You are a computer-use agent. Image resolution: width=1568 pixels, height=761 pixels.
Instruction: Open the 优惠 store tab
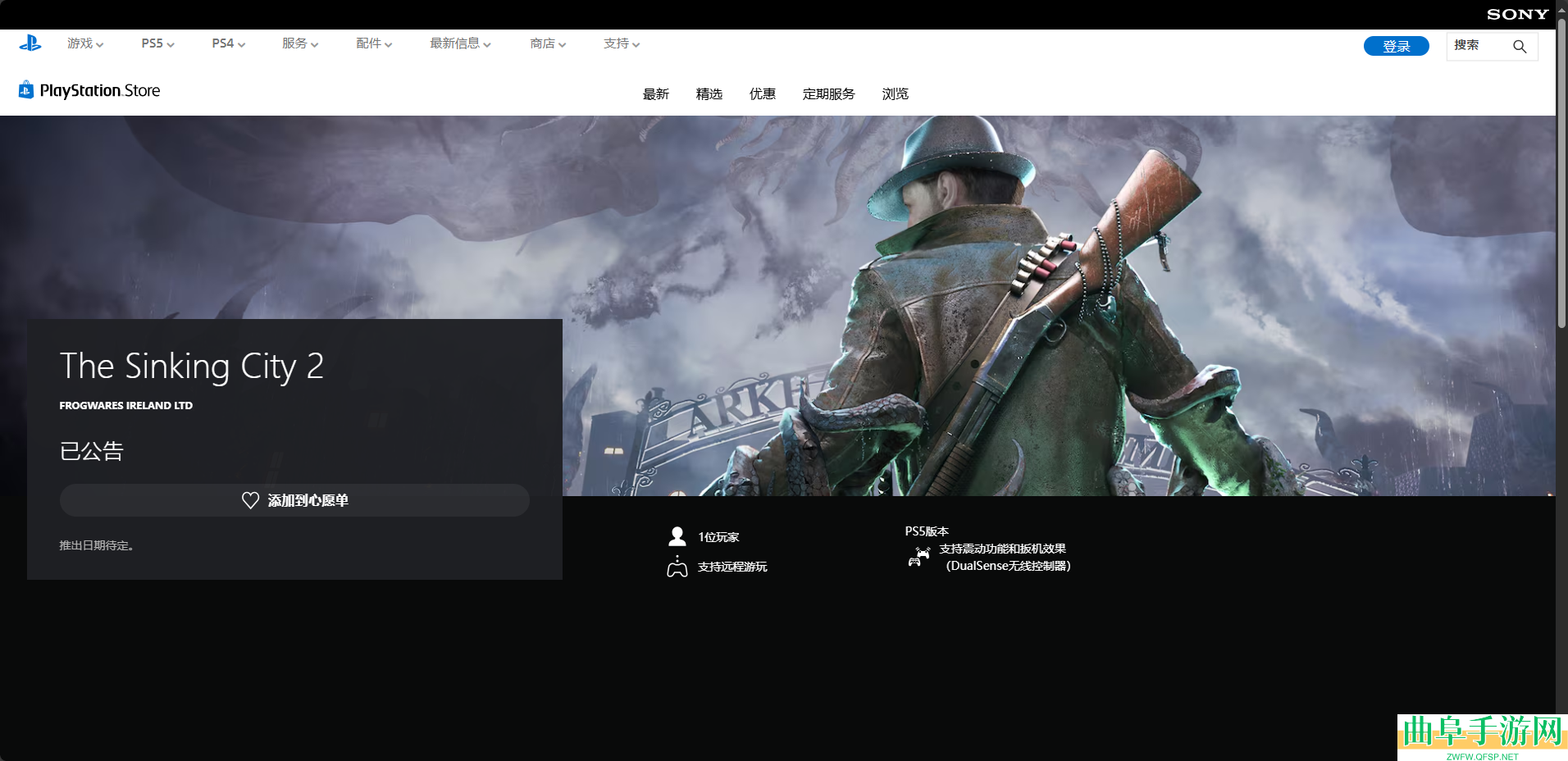[x=763, y=94]
